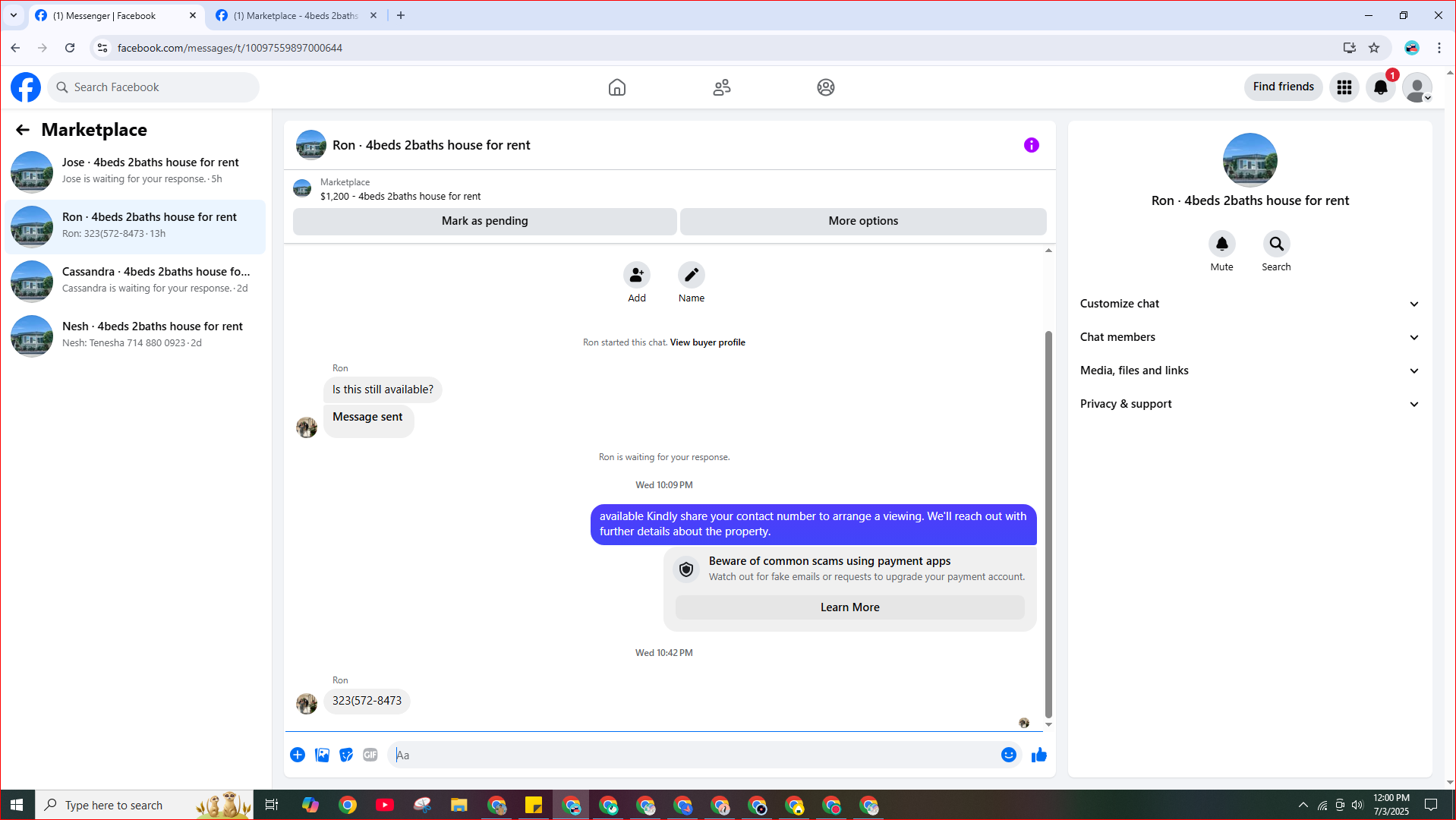Choose a GIF in the composer
The width and height of the screenshot is (1456, 820).
(x=370, y=755)
